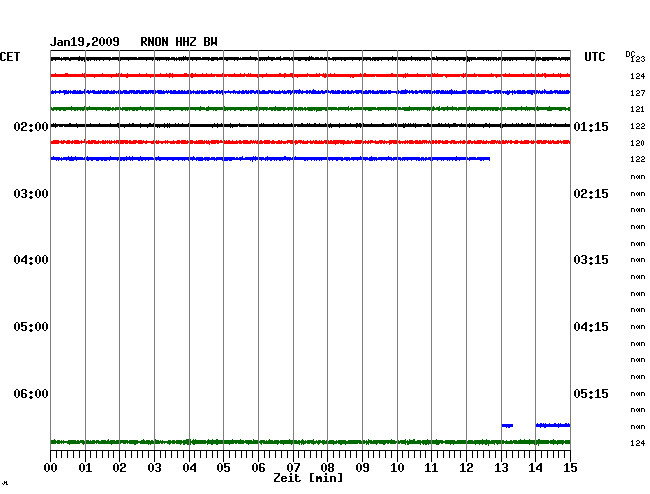
Task: Click minute label 12 on the time axis
Action: (x=466, y=468)
